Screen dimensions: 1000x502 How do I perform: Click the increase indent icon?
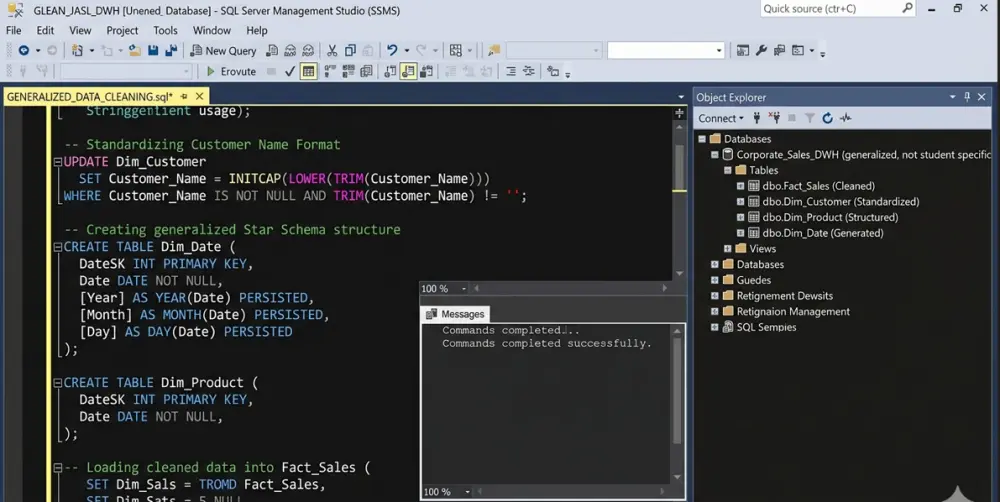click(511, 71)
